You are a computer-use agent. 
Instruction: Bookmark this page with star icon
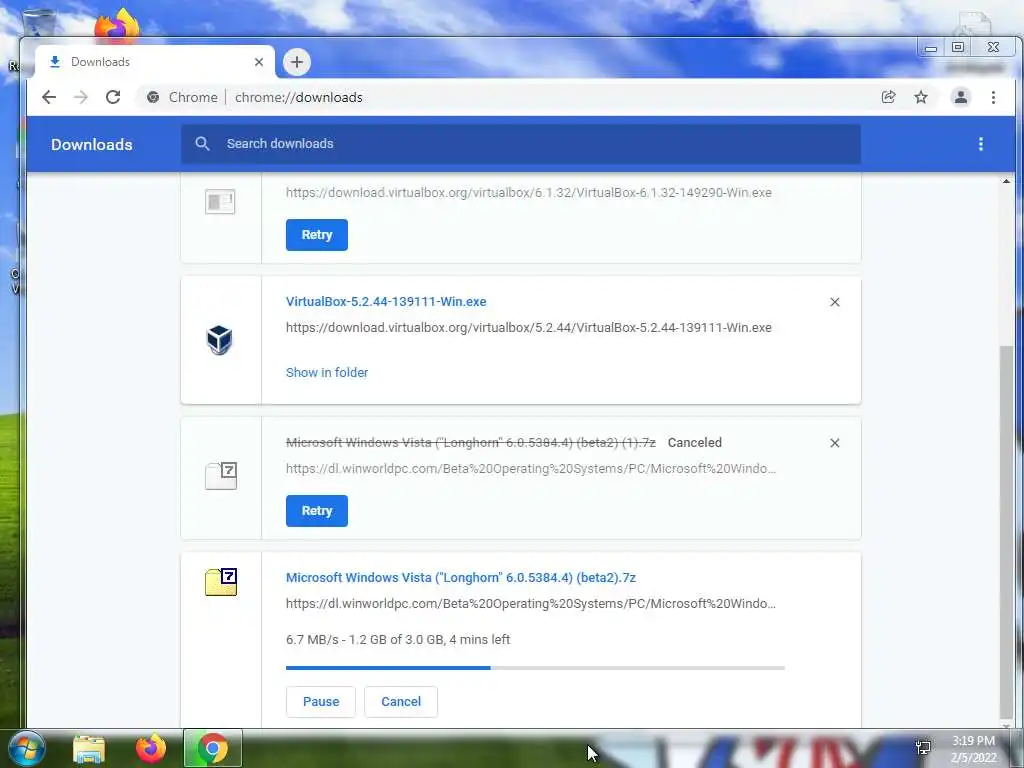pyautogui.click(x=921, y=97)
